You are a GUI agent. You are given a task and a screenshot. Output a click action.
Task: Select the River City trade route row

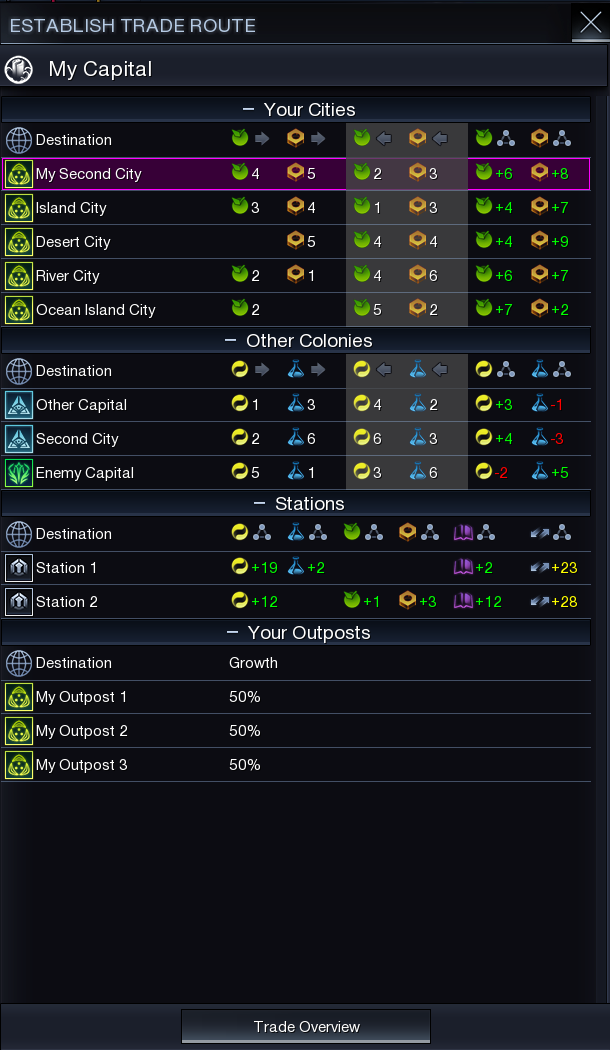(x=296, y=276)
